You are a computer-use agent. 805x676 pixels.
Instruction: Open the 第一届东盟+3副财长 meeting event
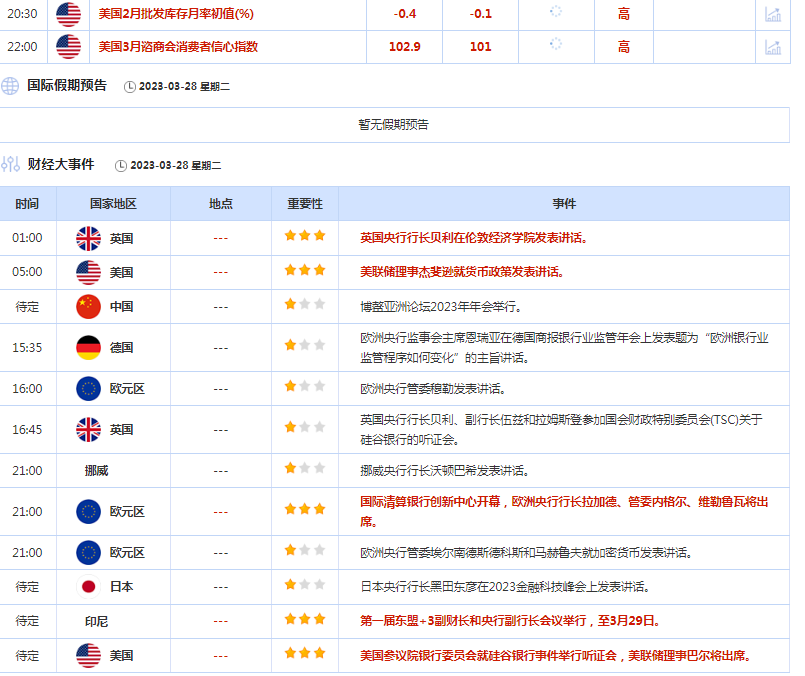510,621
